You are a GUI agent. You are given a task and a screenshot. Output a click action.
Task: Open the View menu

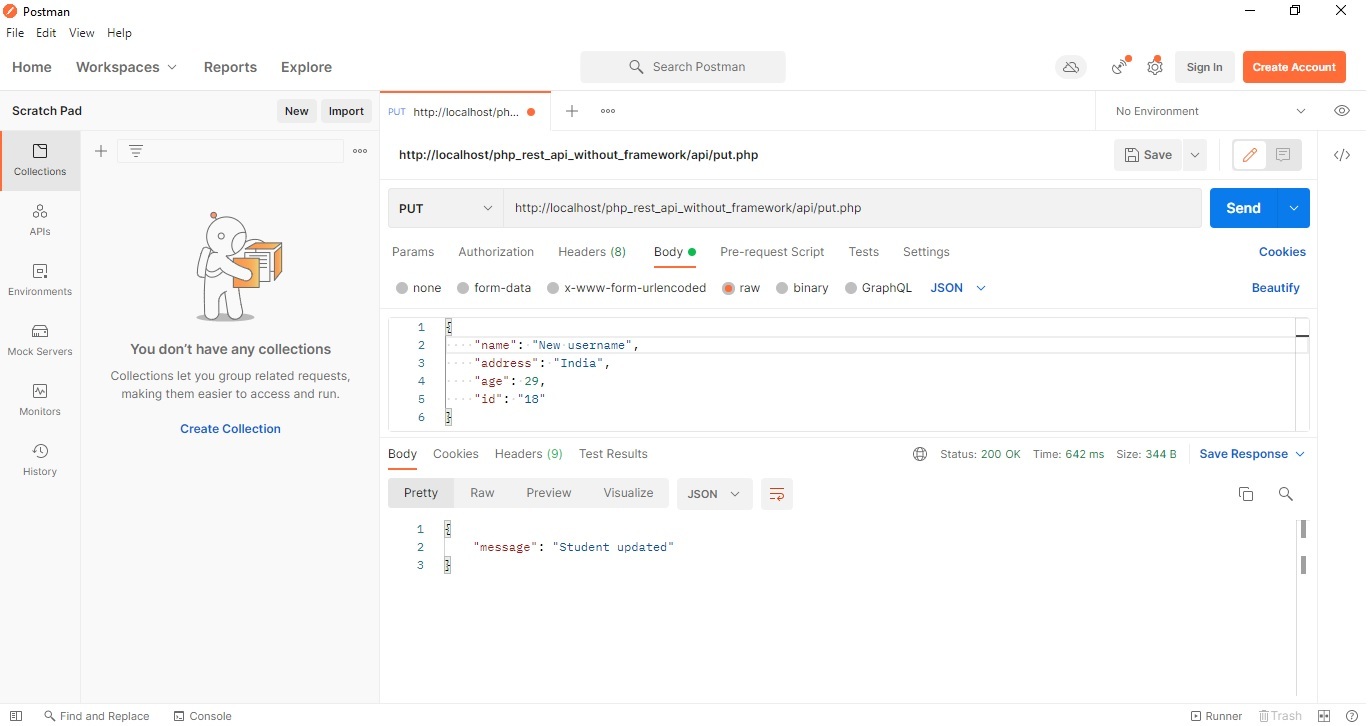[x=81, y=33]
